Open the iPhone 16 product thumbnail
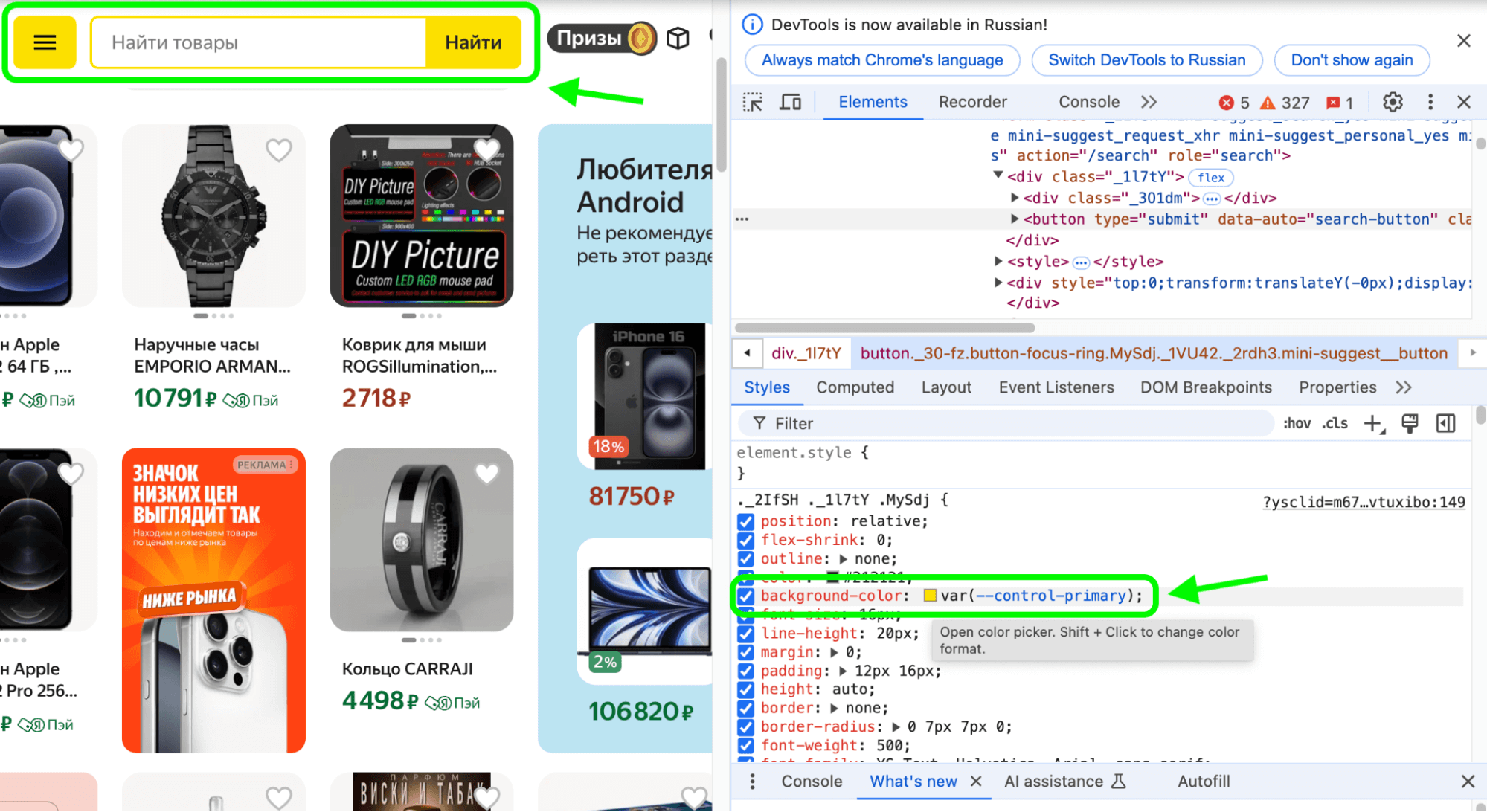 pyautogui.click(x=648, y=396)
